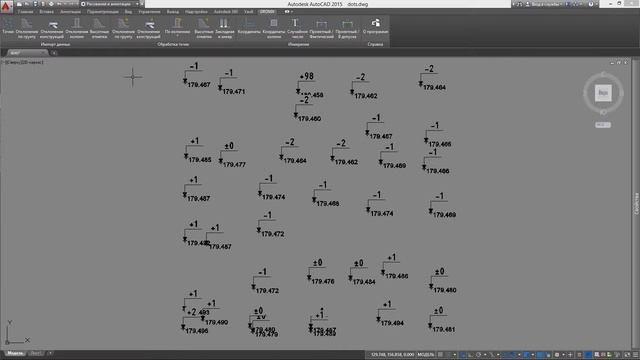Open the О программе info button
Screen dimensions: 640x360
click(375, 26)
